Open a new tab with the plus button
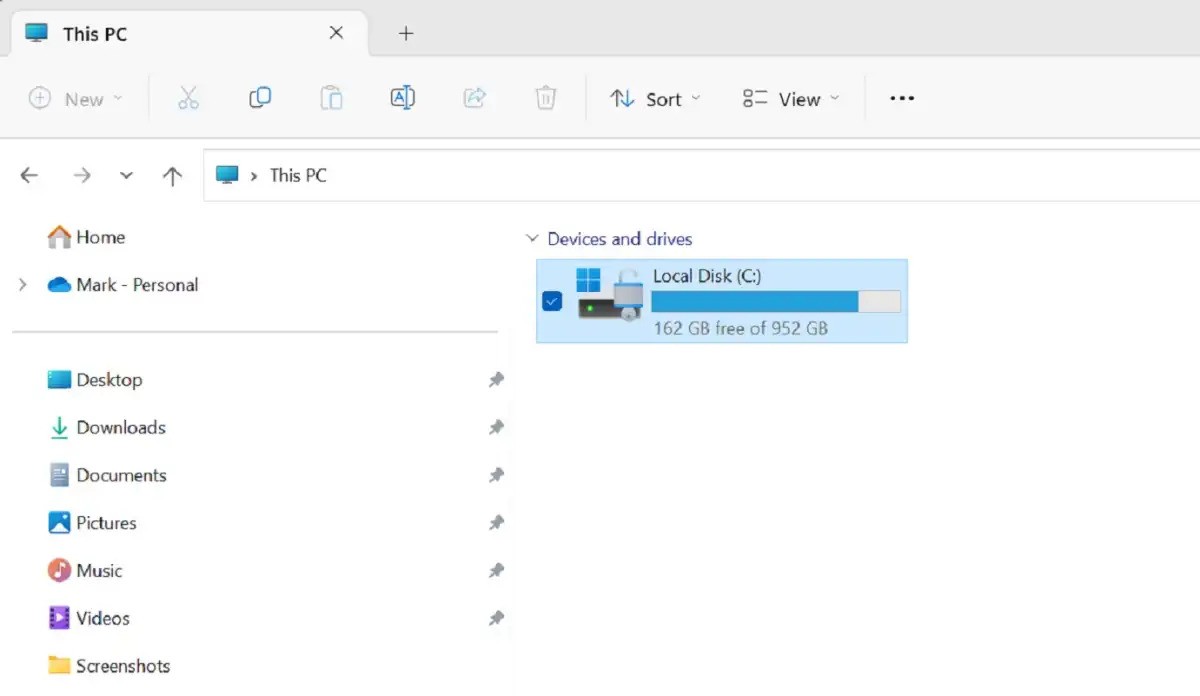This screenshot has width=1200, height=696. [x=406, y=33]
